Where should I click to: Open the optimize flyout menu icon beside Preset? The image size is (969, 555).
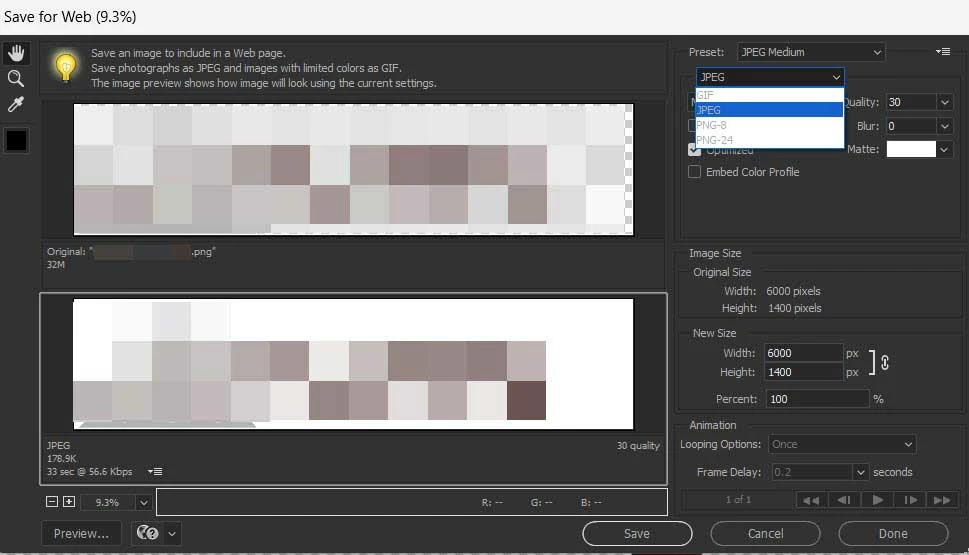click(943, 52)
